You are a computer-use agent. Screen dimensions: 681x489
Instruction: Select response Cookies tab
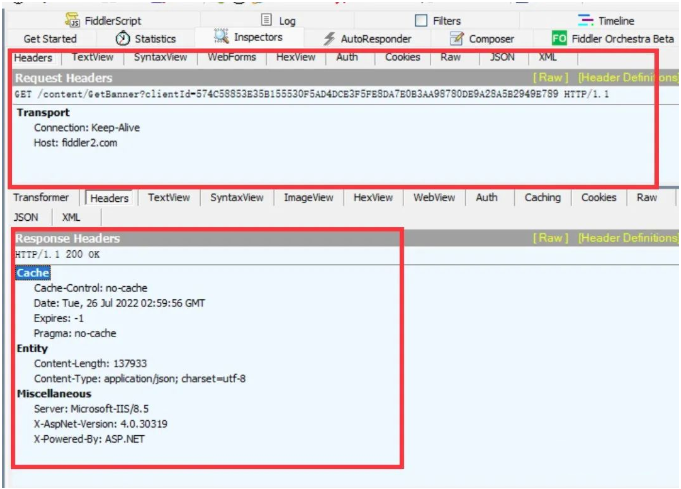pyautogui.click(x=598, y=198)
